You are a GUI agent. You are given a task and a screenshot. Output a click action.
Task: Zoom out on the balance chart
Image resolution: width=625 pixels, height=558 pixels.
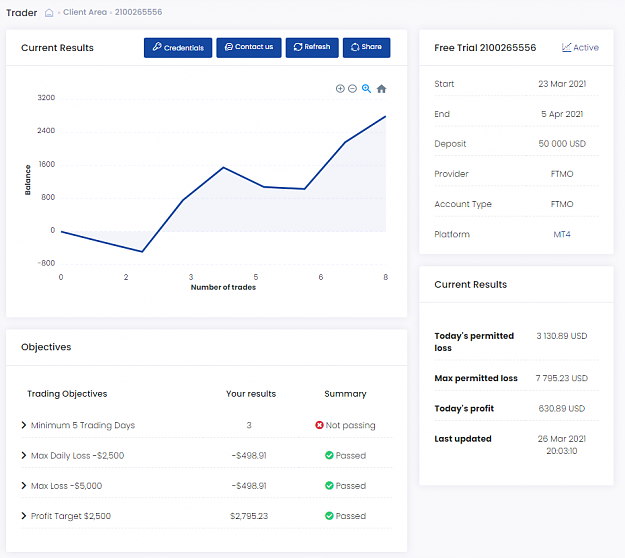(x=352, y=88)
